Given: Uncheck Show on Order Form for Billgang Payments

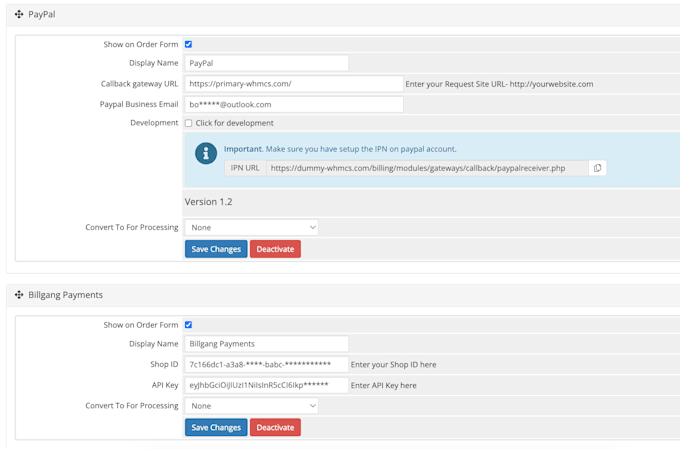Looking at the screenshot, I should pyautogui.click(x=189, y=325).
